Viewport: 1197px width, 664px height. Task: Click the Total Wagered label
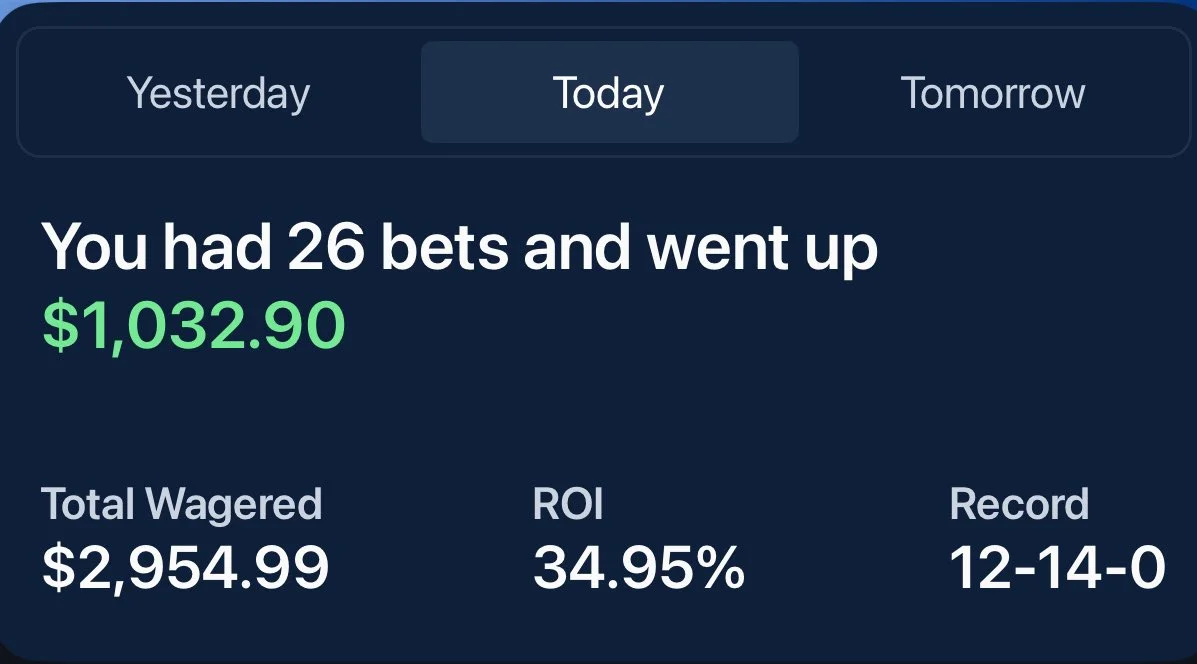pyautogui.click(x=182, y=503)
